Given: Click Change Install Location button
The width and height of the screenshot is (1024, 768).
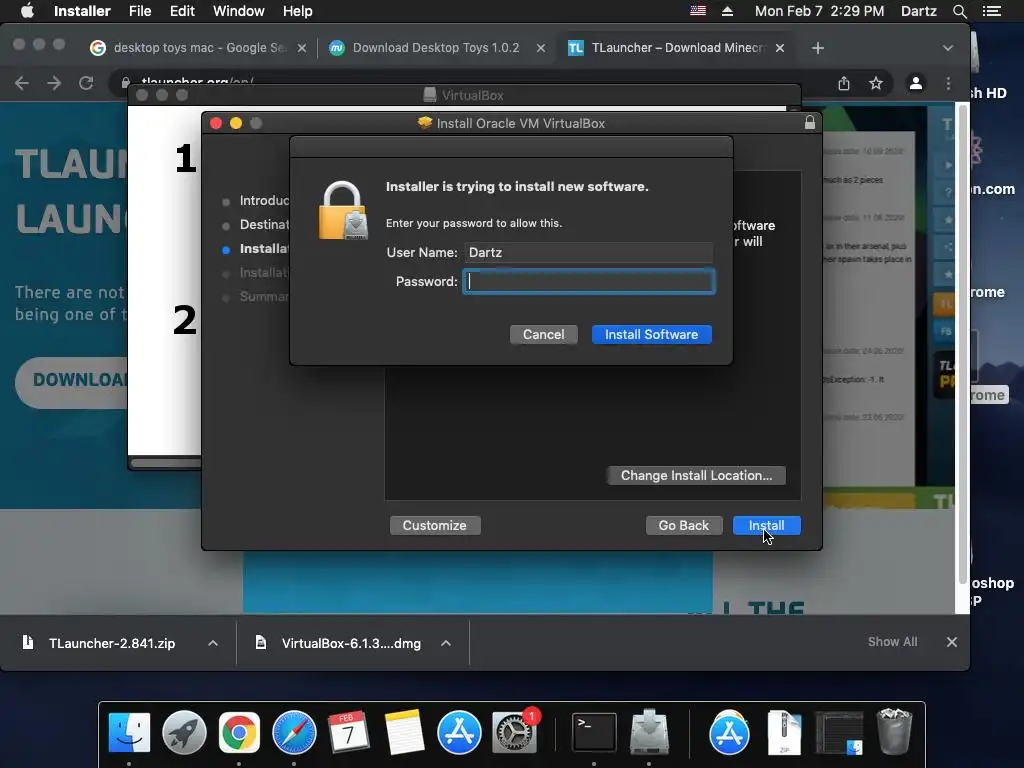Looking at the screenshot, I should coord(696,475).
